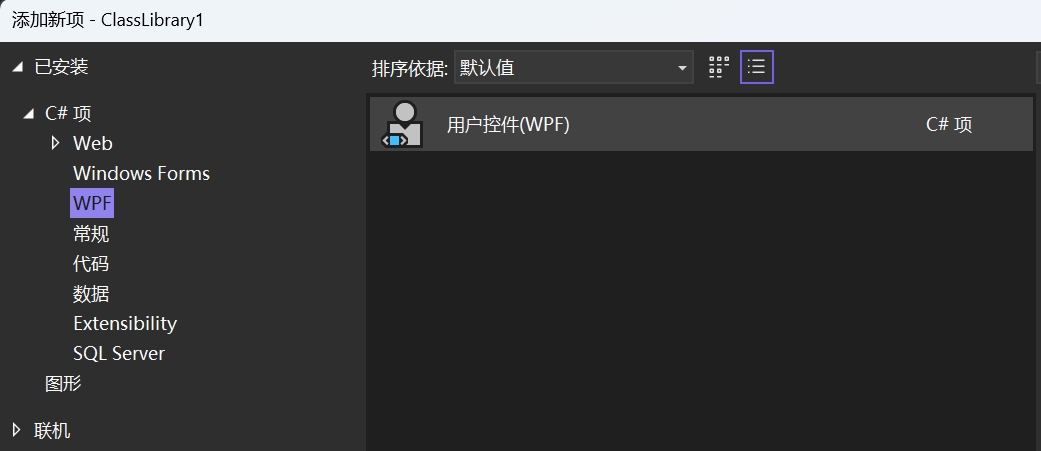Select the 代码 category

coord(91,264)
